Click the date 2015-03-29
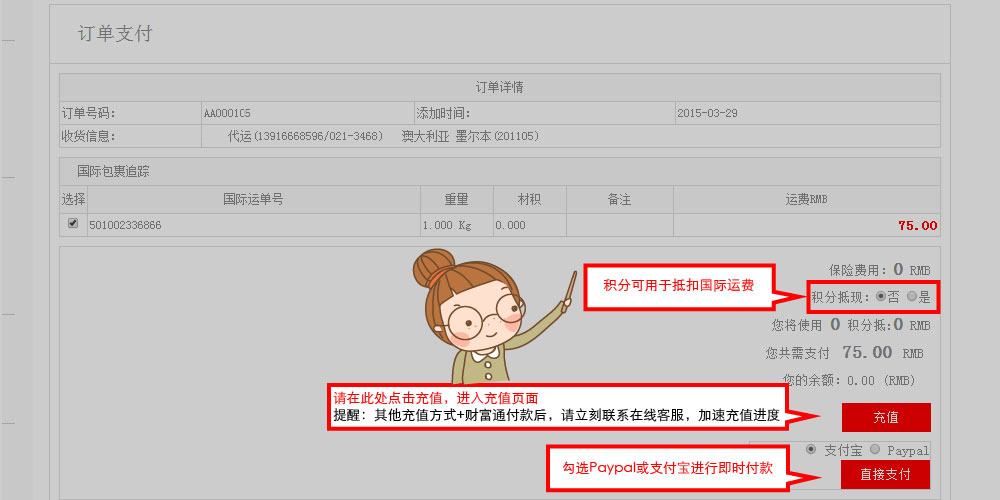This screenshot has height=500, width=1000. tap(707, 114)
